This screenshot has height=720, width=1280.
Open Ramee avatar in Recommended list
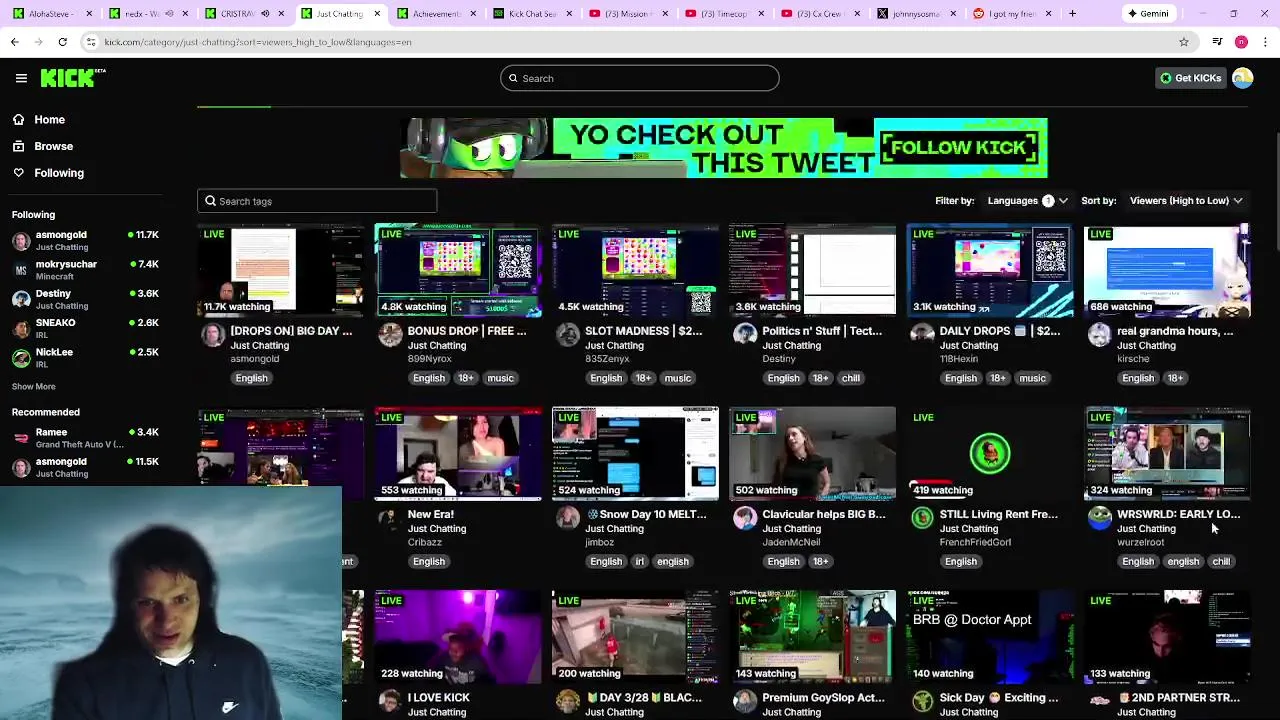coord(21,438)
